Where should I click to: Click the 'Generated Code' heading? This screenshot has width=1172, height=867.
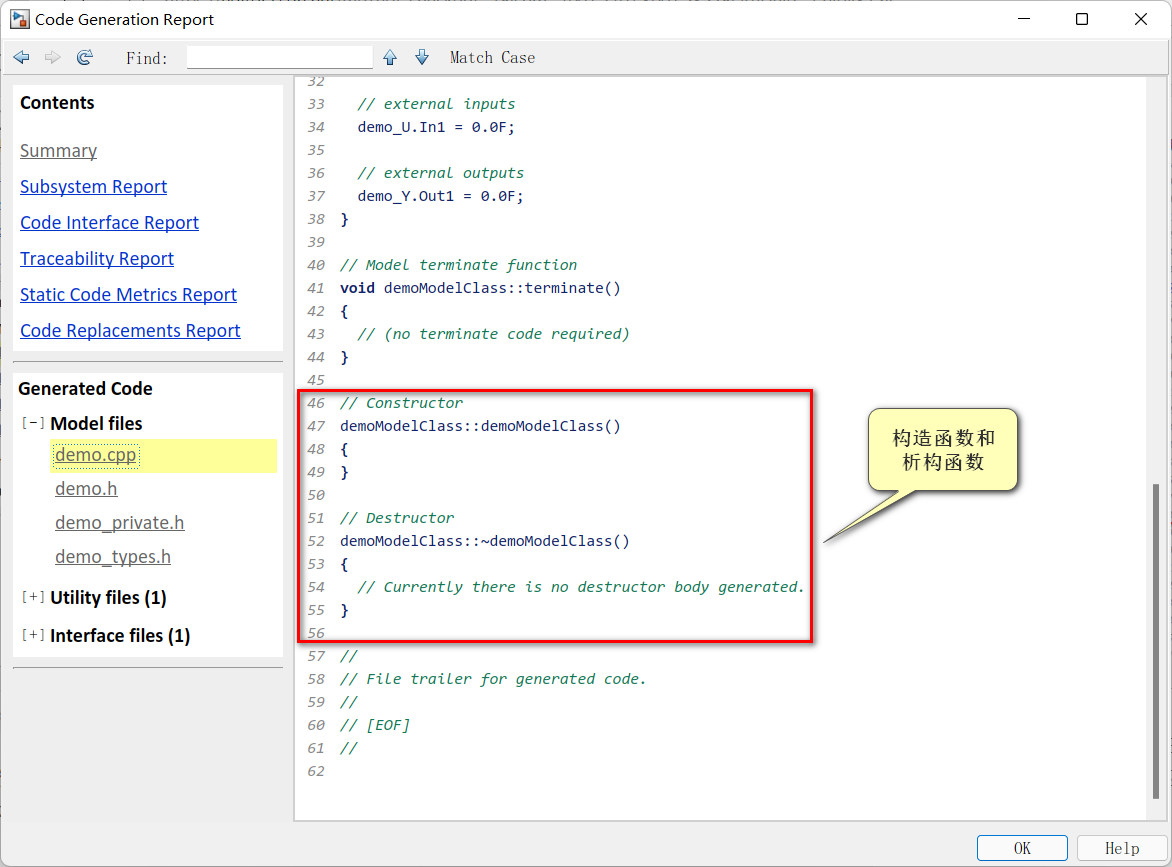pos(85,389)
